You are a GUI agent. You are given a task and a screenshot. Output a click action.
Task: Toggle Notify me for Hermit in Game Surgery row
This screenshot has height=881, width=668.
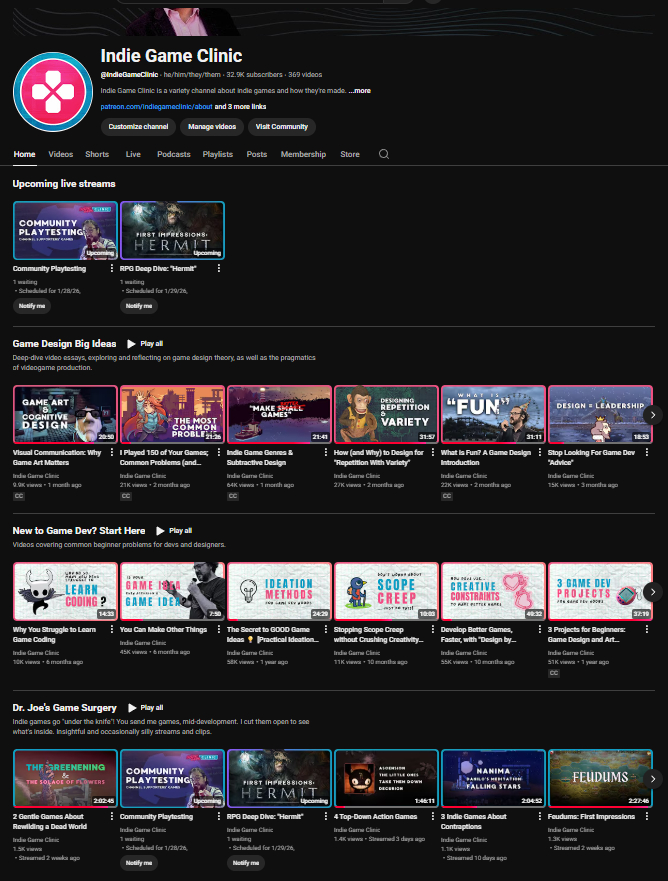pos(246,862)
